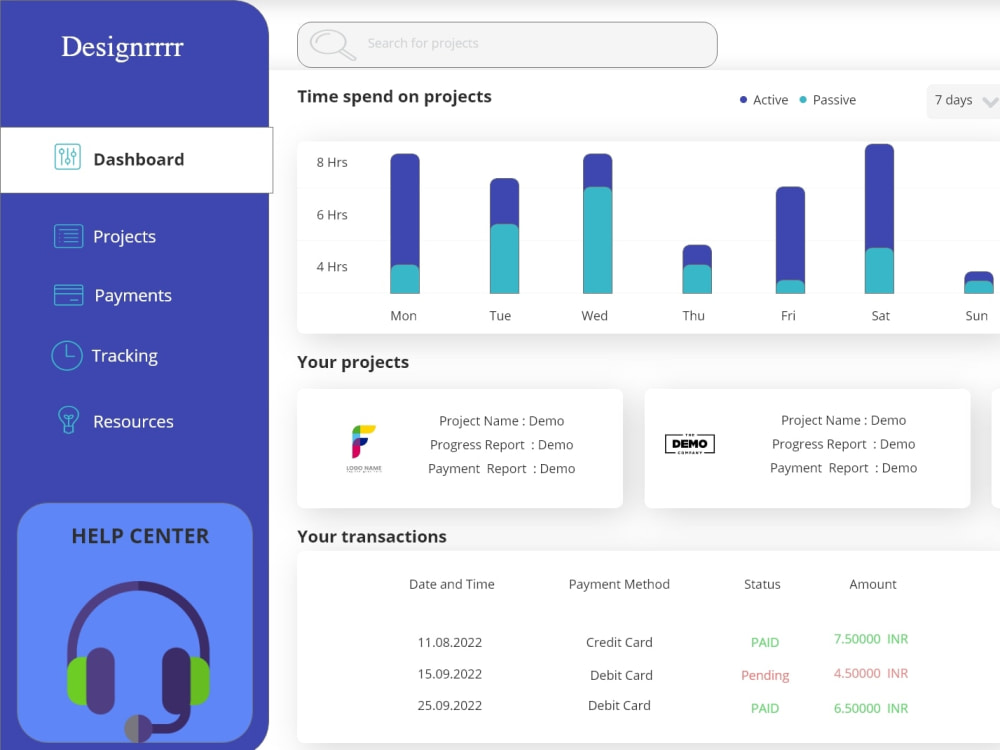Click the 7.50000 INR amount
1000x750 pixels.
pyautogui.click(x=871, y=639)
